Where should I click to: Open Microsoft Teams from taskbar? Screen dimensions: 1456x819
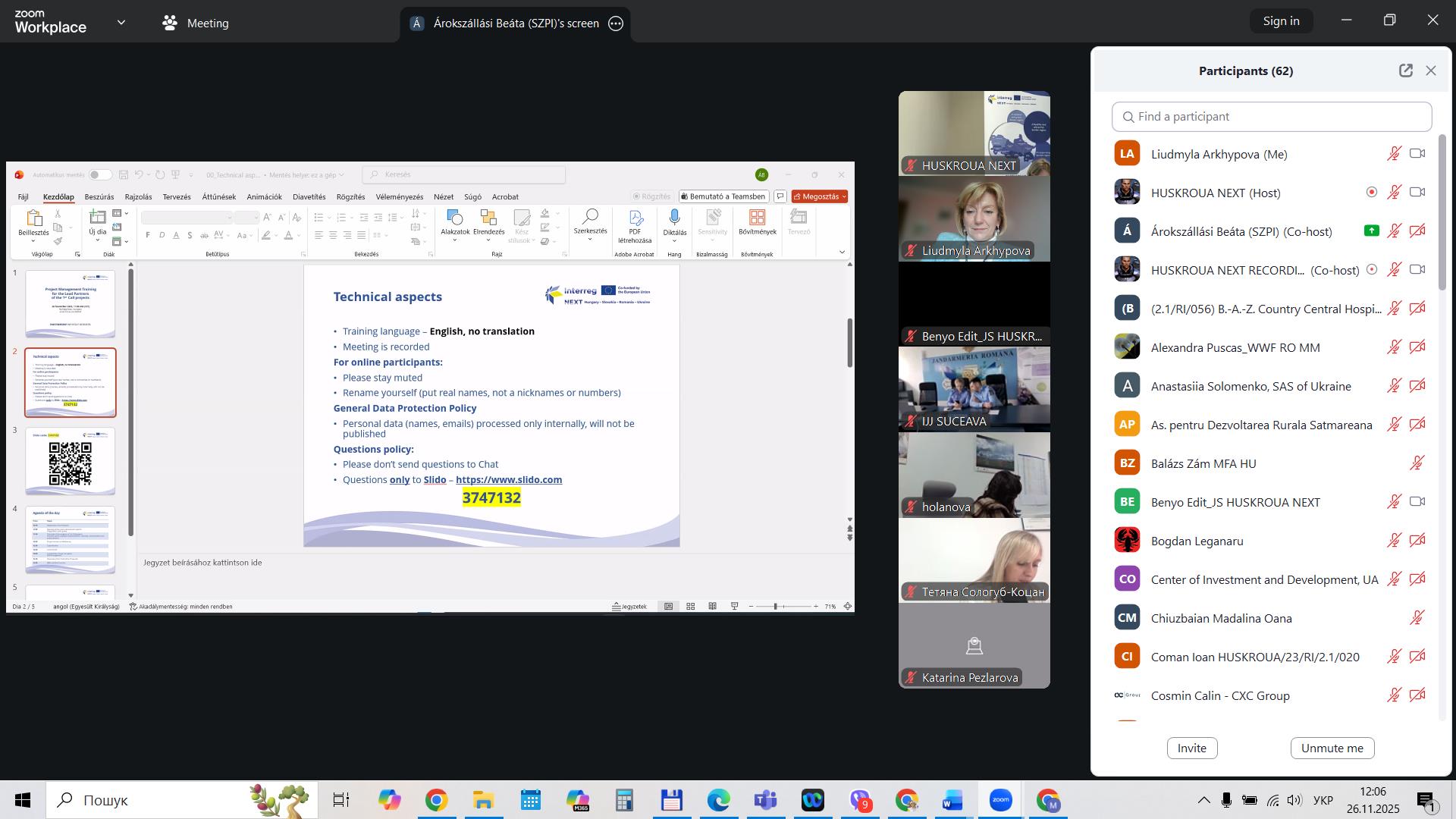[x=765, y=800]
